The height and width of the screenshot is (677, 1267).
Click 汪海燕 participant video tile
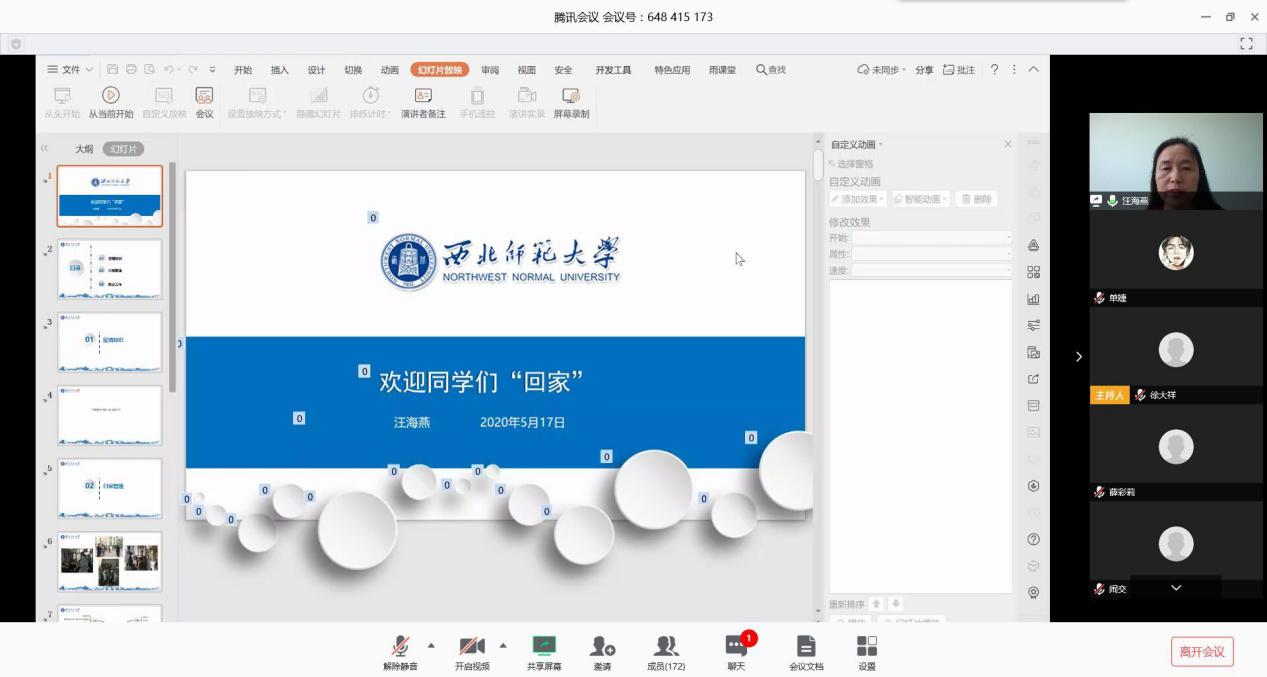(x=1176, y=160)
